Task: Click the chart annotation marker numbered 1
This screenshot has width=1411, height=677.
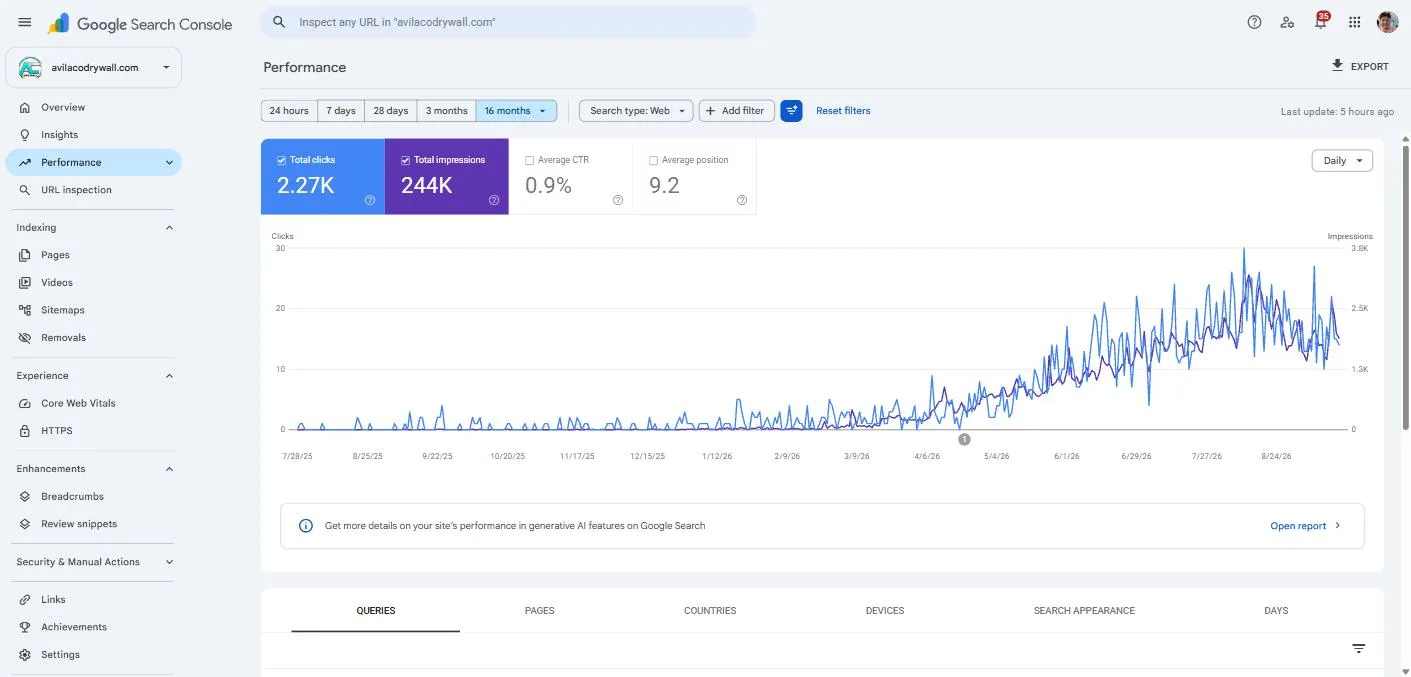Action: click(x=964, y=439)
